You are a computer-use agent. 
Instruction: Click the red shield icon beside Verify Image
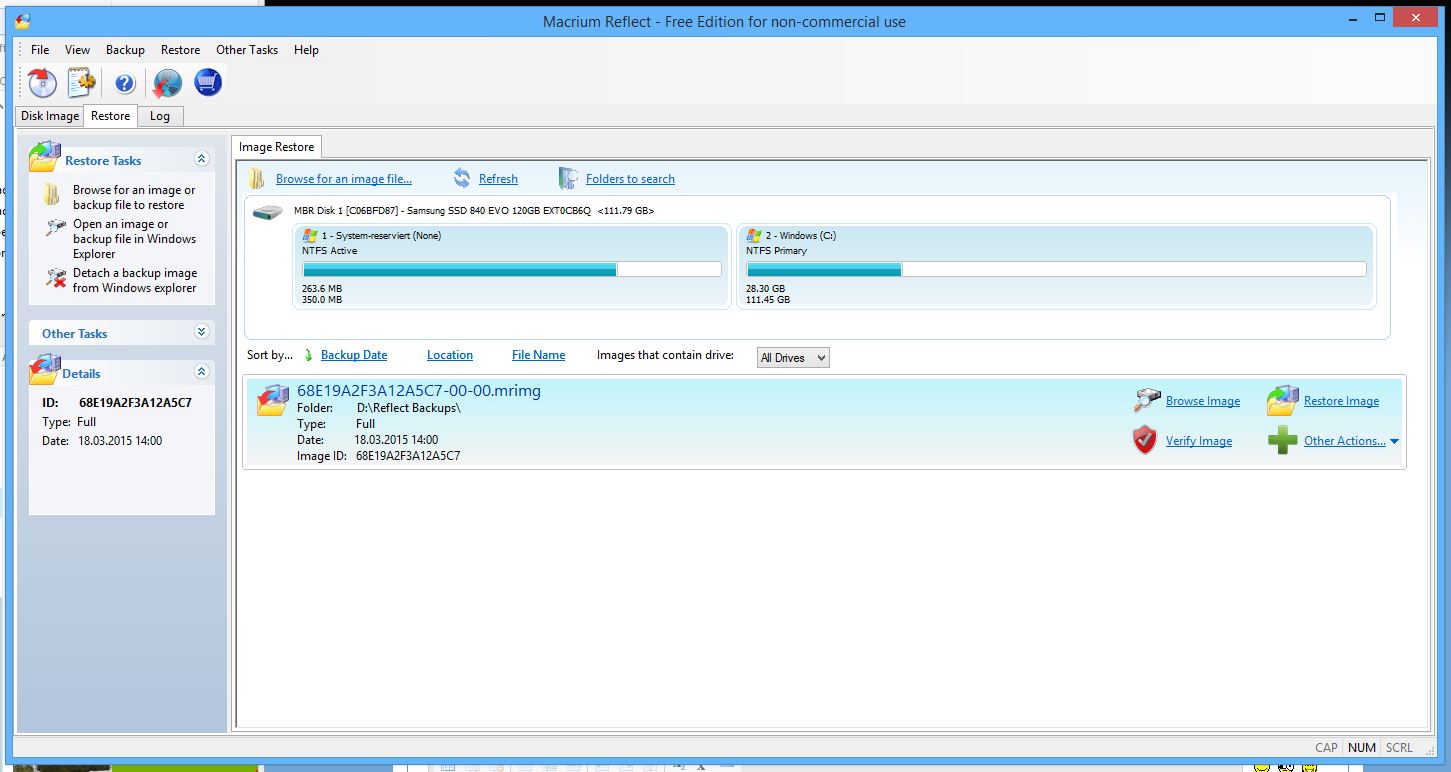pyautogui.click(x=1145, y=440)
